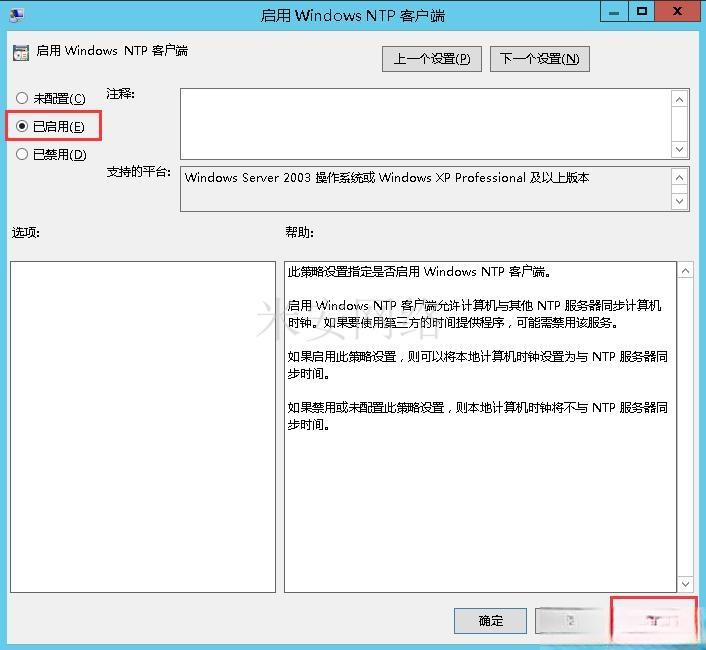Click the down arrow of the comment scrollbar
Viewport: 706px width, 650px height.
pyautogui.click(x=679, y=149)
